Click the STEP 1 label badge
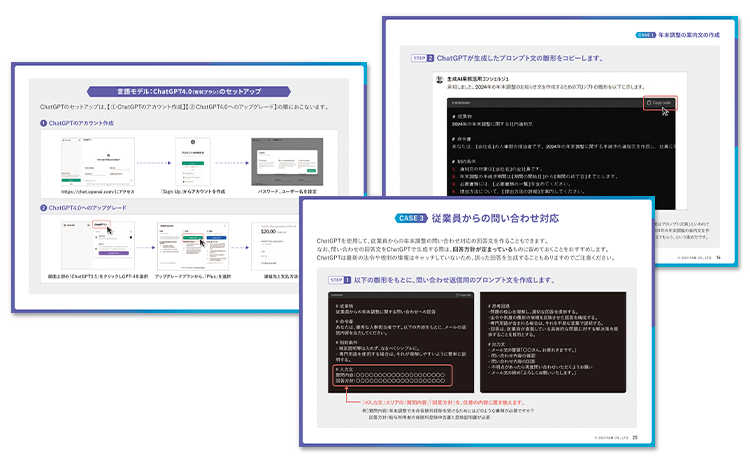 335,278
